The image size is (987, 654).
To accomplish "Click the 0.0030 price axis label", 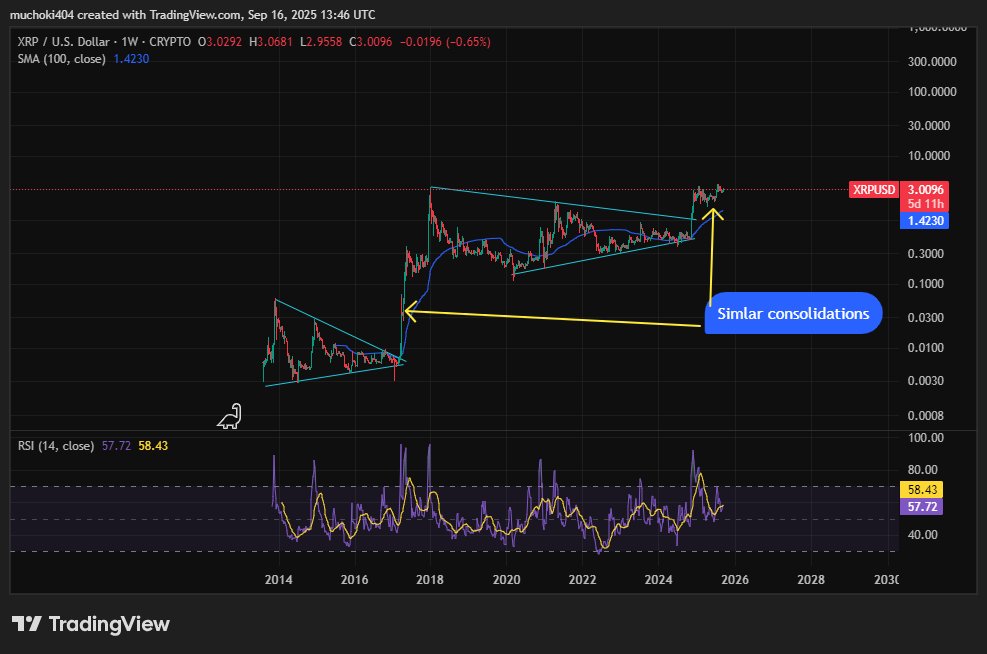I will [x=925, y=380].
